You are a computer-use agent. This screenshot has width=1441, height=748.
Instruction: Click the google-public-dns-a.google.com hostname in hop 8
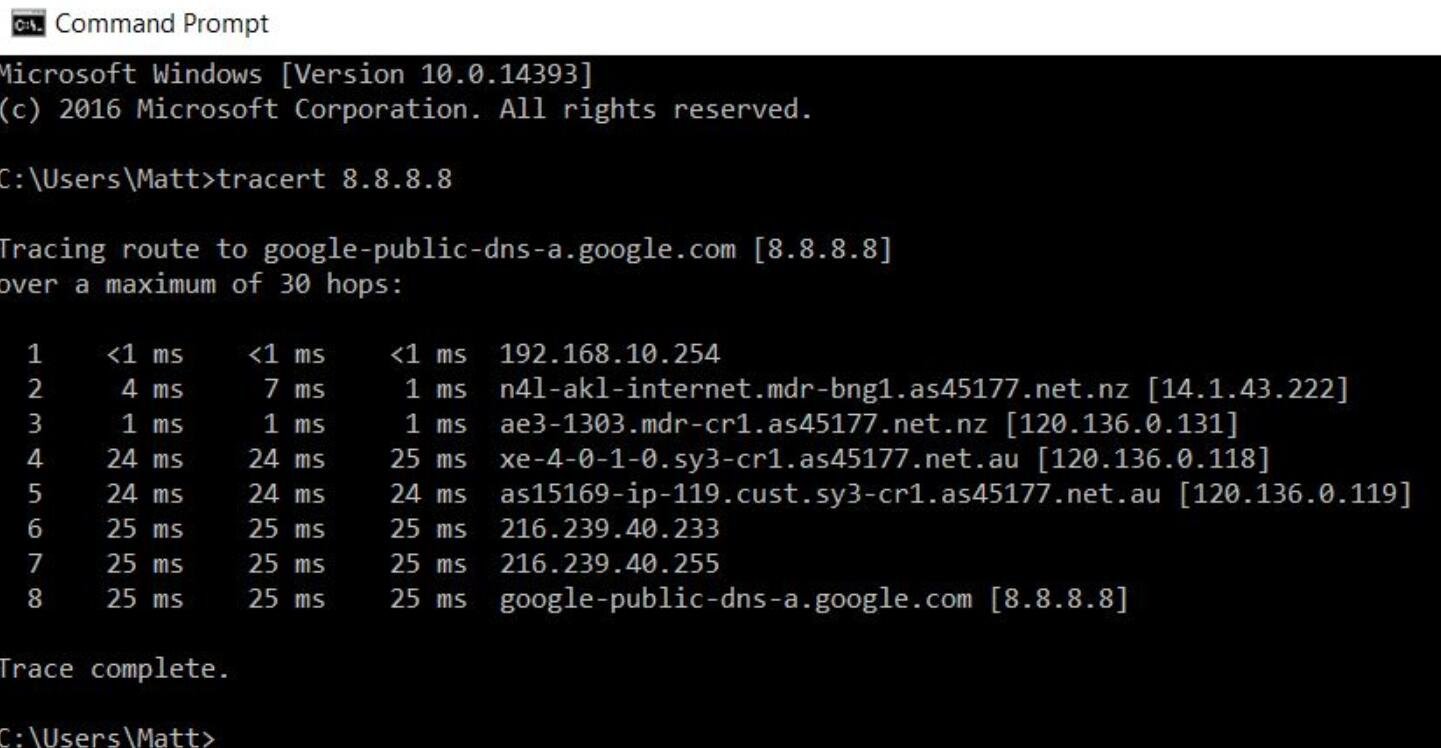pyautogui.click(x=735, y=599)
